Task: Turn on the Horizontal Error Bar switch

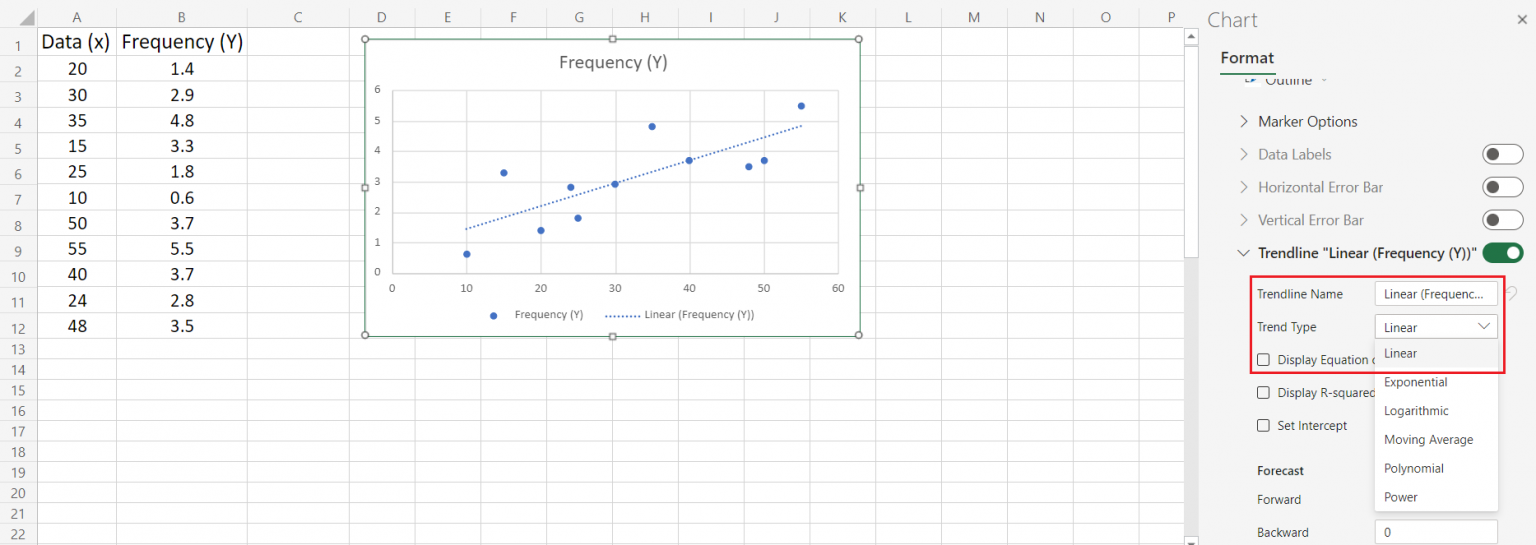Action: tap(1502, 187)
